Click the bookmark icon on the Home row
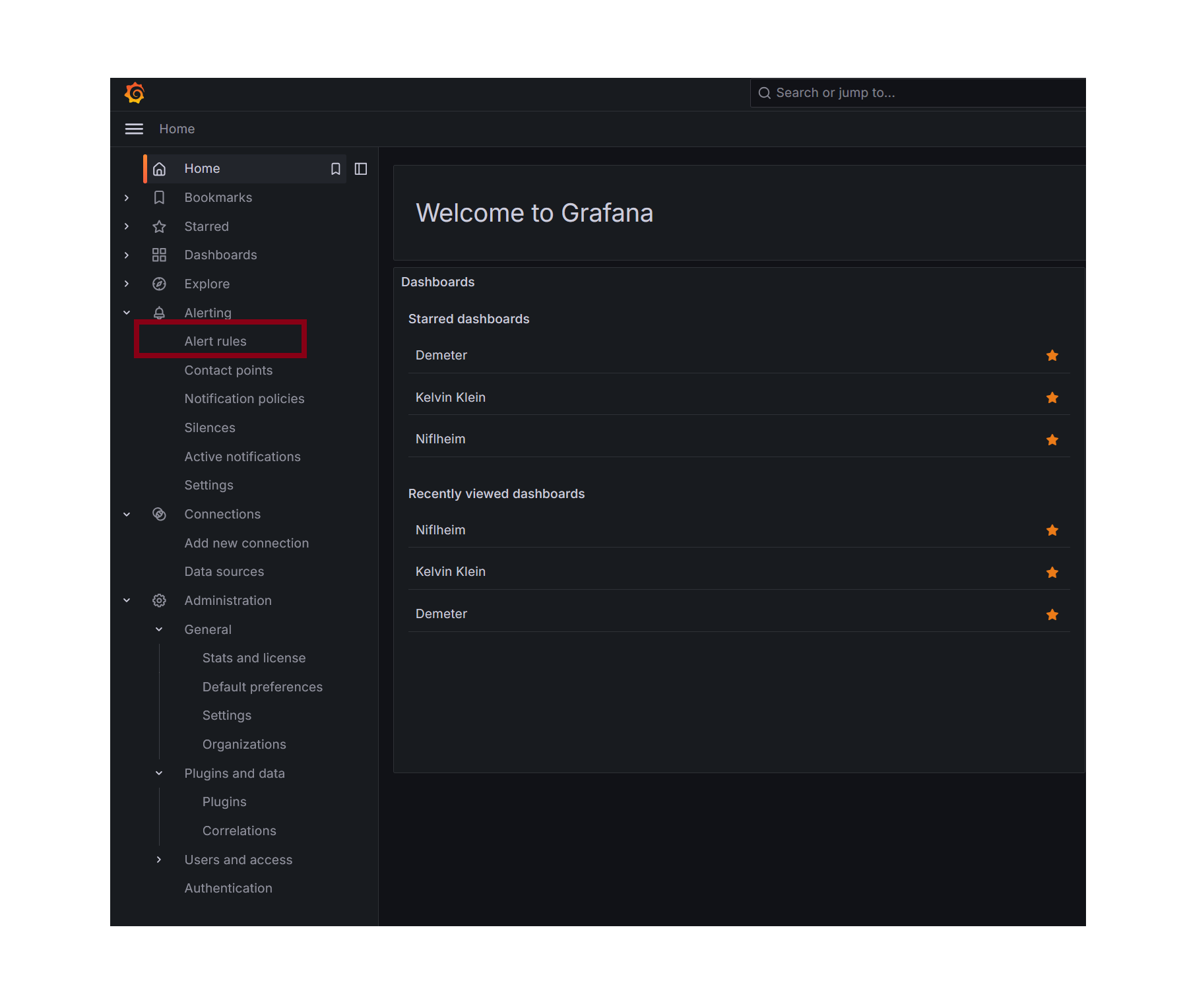This screenshot has height=1008, width=1183. coord(335,169)
